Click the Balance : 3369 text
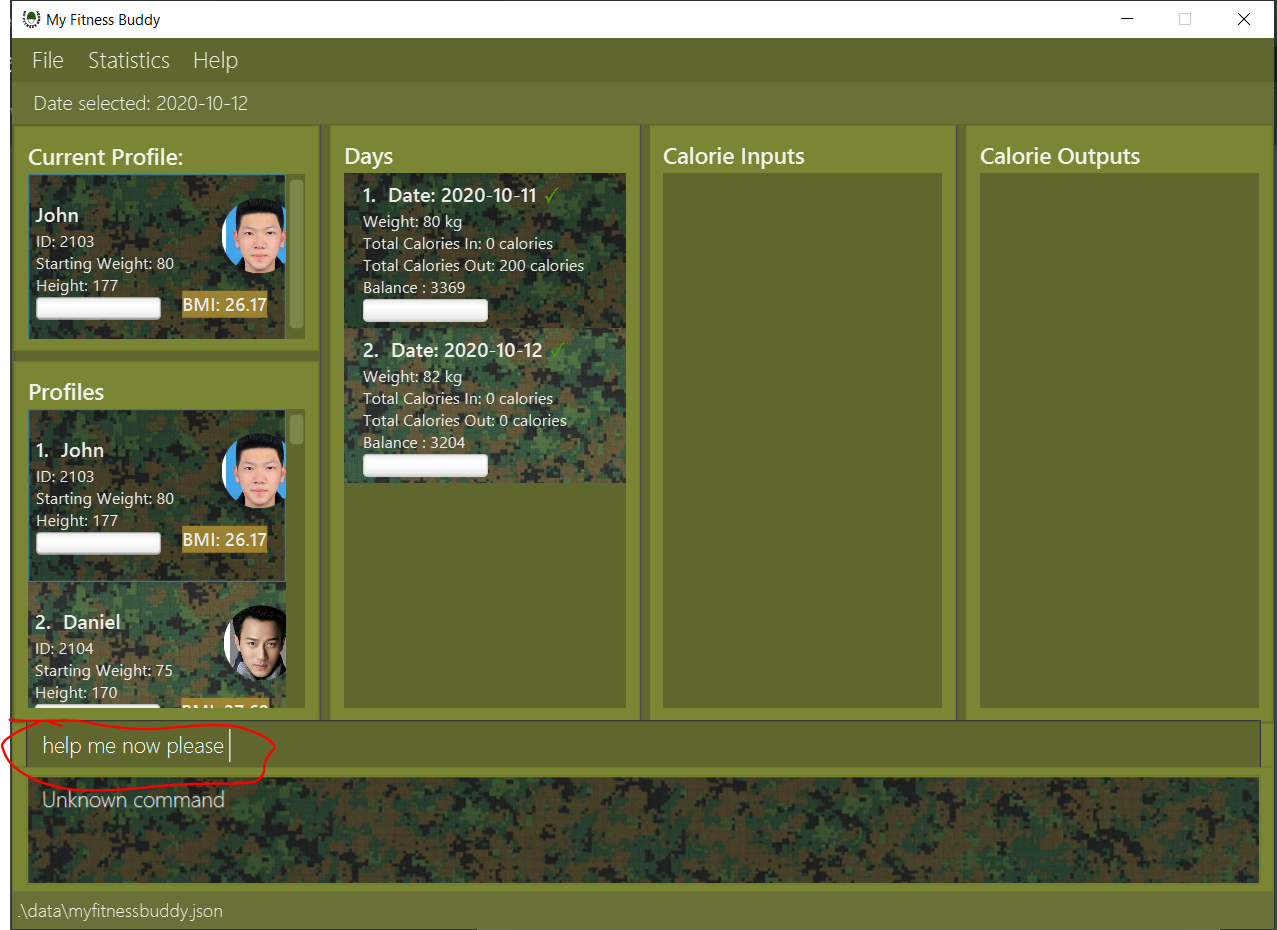Viewport: 1277px width, 930px height. (x=414, y=287)
